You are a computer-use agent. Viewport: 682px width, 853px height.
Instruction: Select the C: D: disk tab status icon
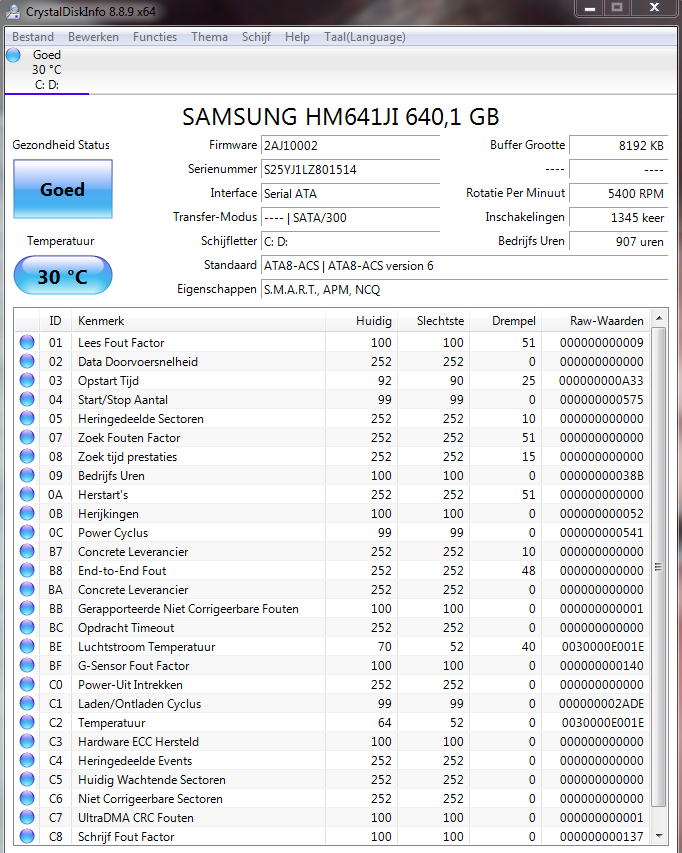pyautogui.click(x=14, y=55)
